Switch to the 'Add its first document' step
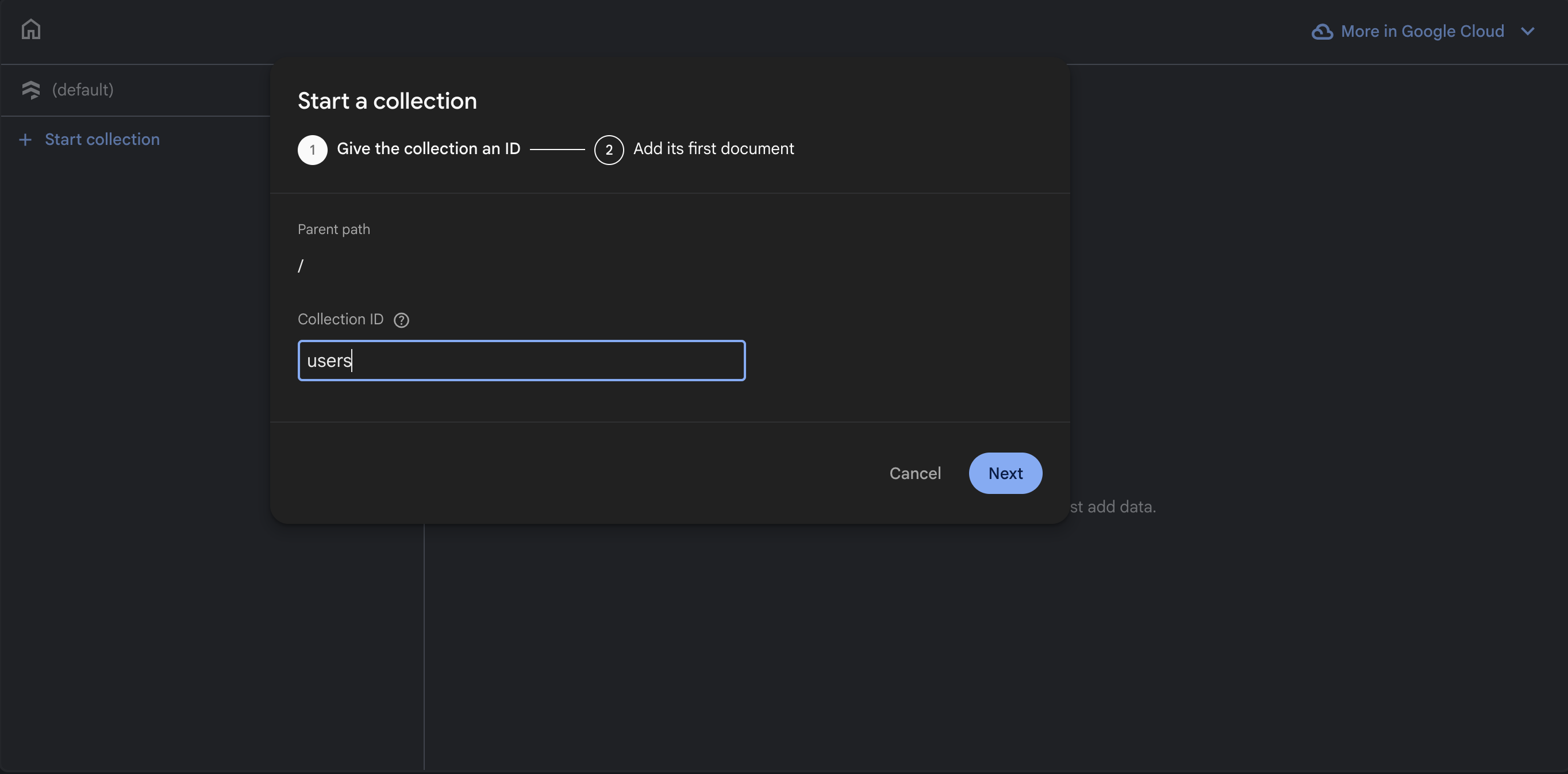The image size is (1568, 774). click(x=714, y=148)
